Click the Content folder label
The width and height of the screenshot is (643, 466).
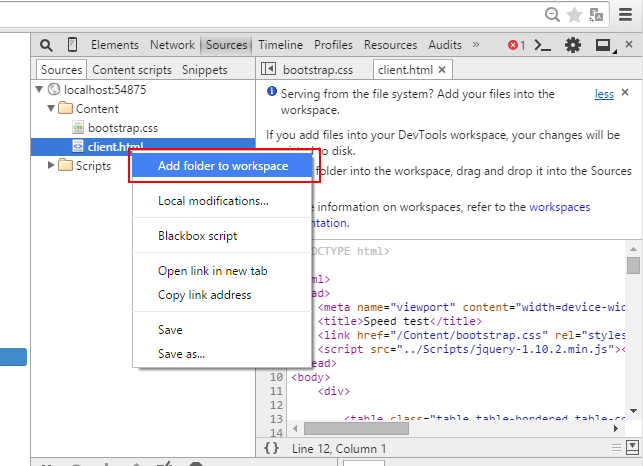coord(97,109)
